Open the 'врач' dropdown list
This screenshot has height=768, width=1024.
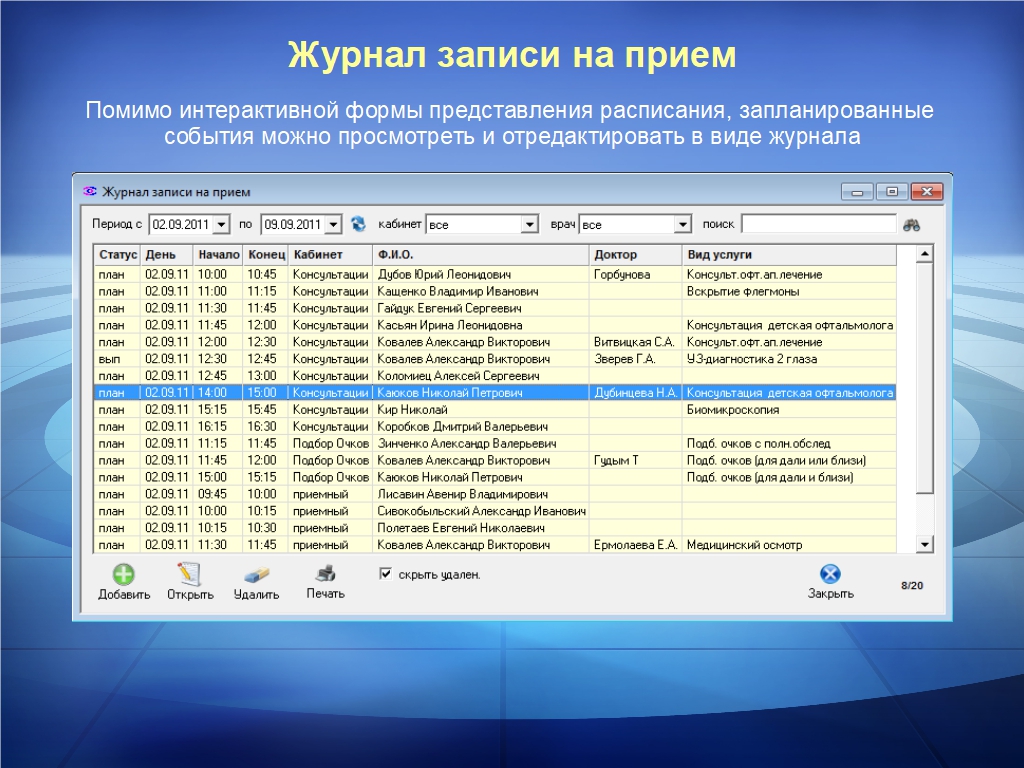click(x=682, y=225)
